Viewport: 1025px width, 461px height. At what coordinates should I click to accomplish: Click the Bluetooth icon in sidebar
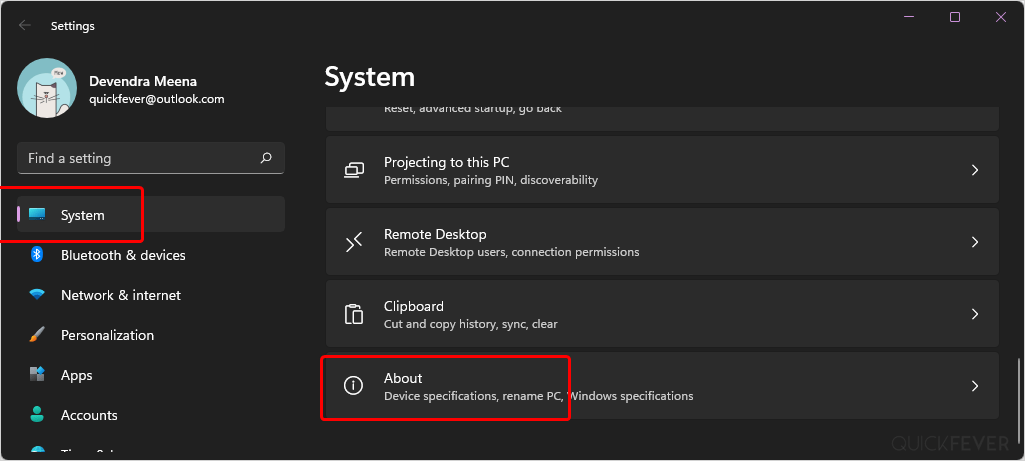(x=37, y=254)
